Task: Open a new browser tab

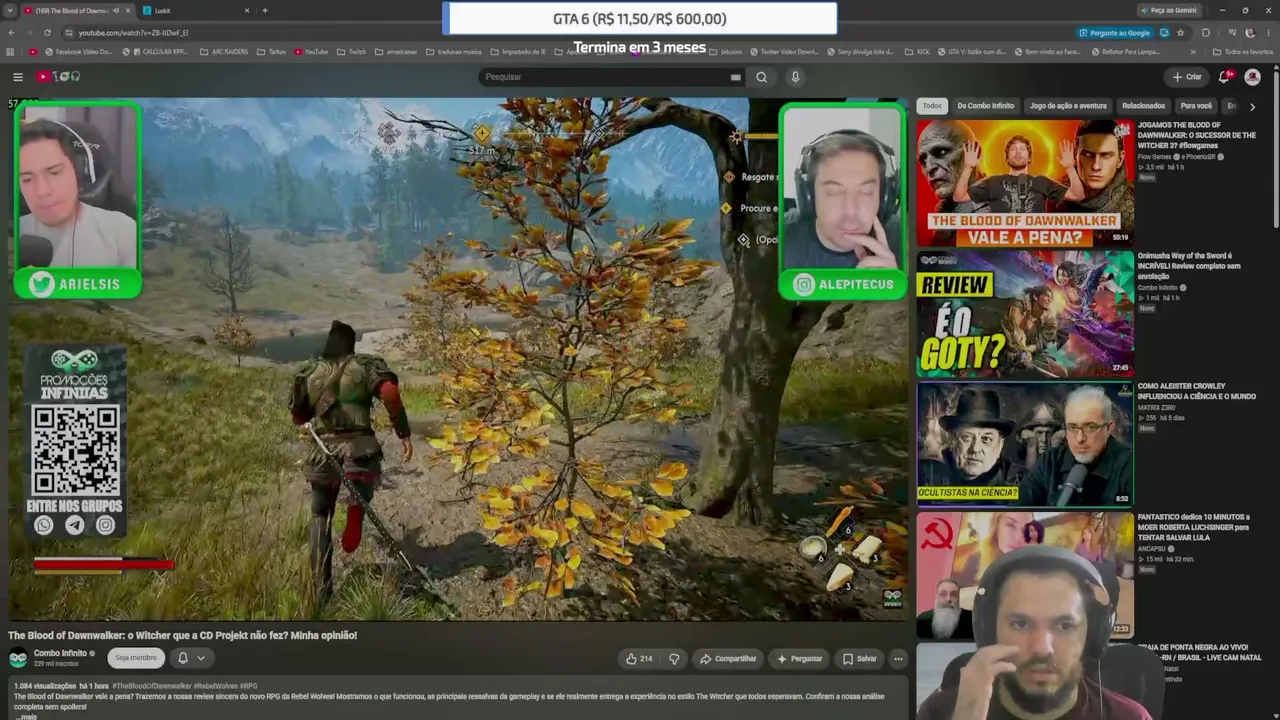Action: pos(265,10)
